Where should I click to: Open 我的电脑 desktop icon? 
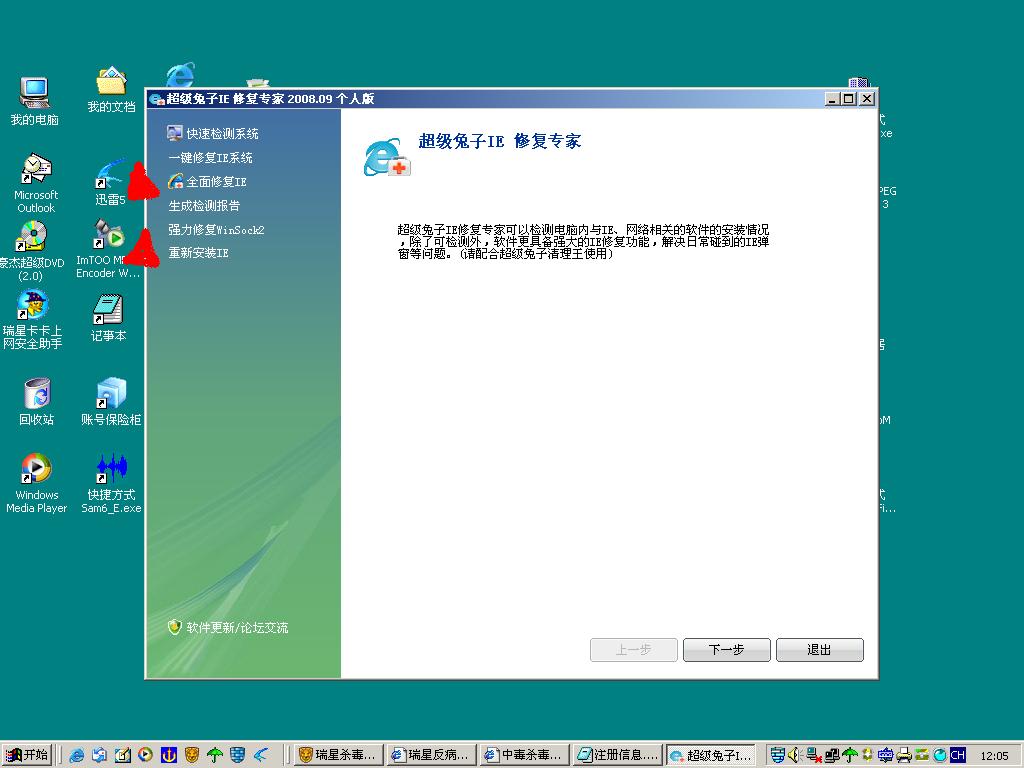(35, 101)
